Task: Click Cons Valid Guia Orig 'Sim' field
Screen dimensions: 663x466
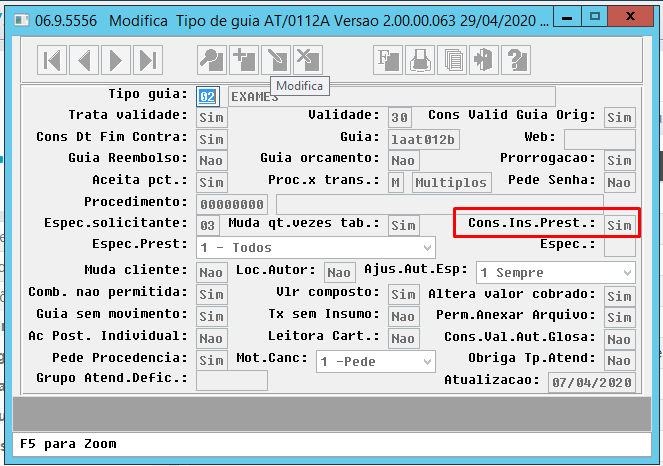Action: [x=620, y=118]
